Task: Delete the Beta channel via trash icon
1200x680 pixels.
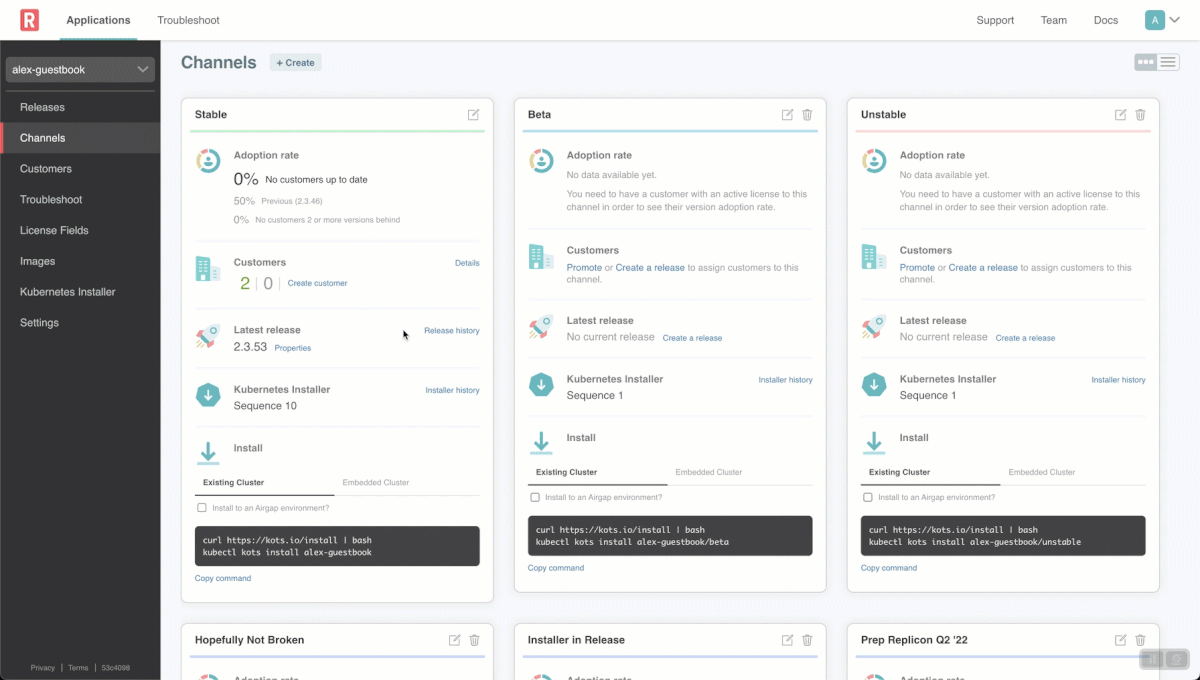Action: [x=807, y=115]
